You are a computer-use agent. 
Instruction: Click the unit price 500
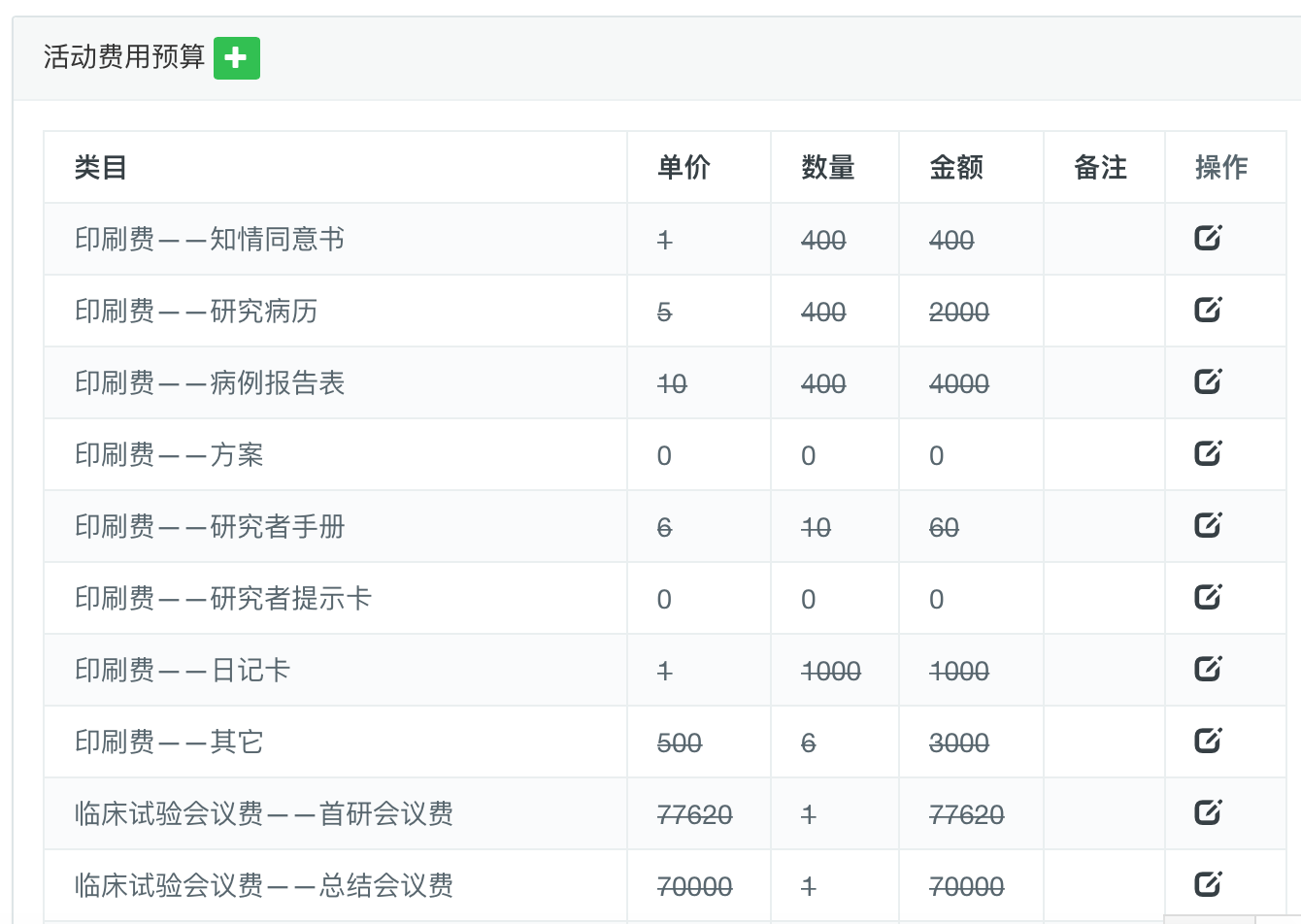[680, 743]
